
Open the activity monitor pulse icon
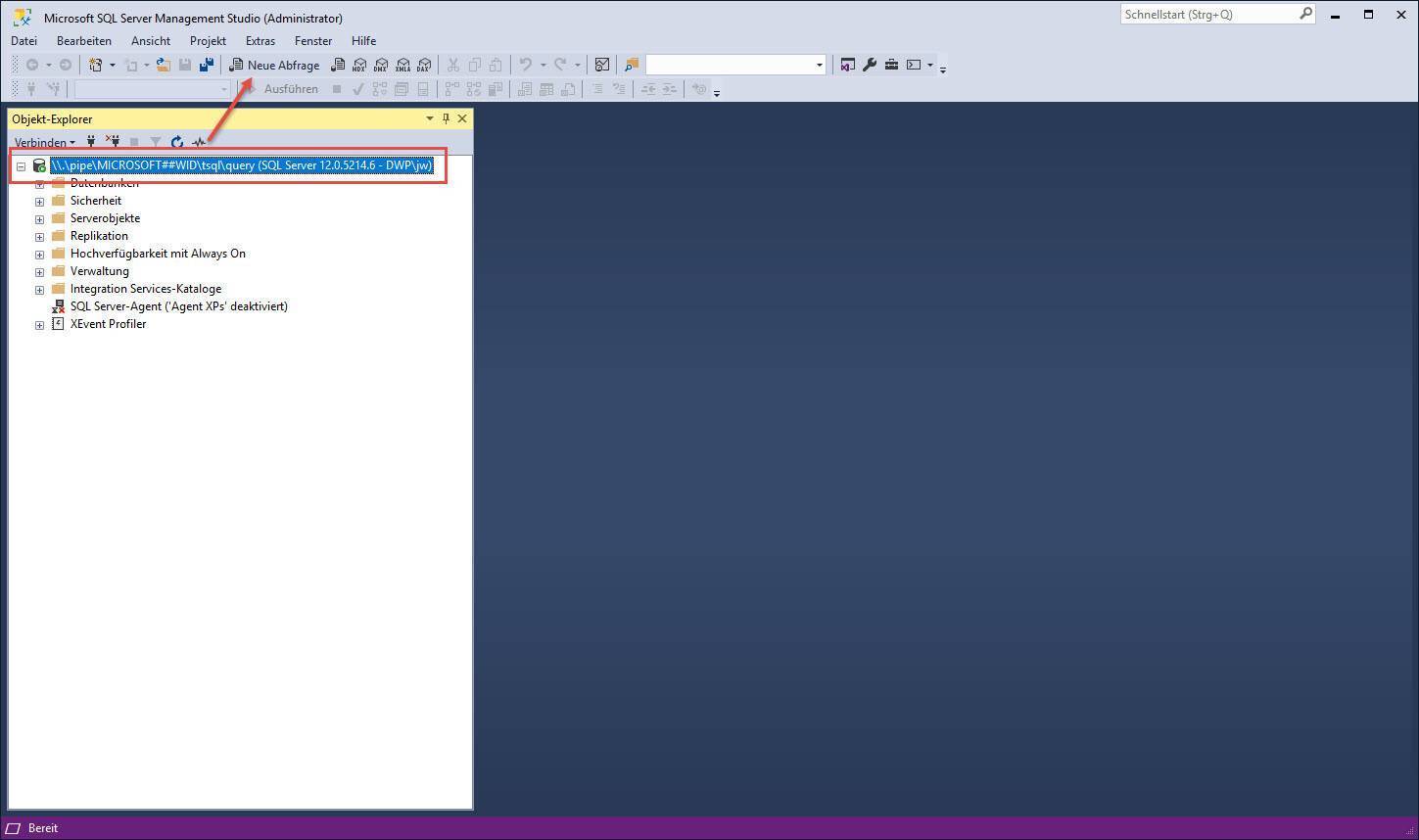[x=199, y=142]
